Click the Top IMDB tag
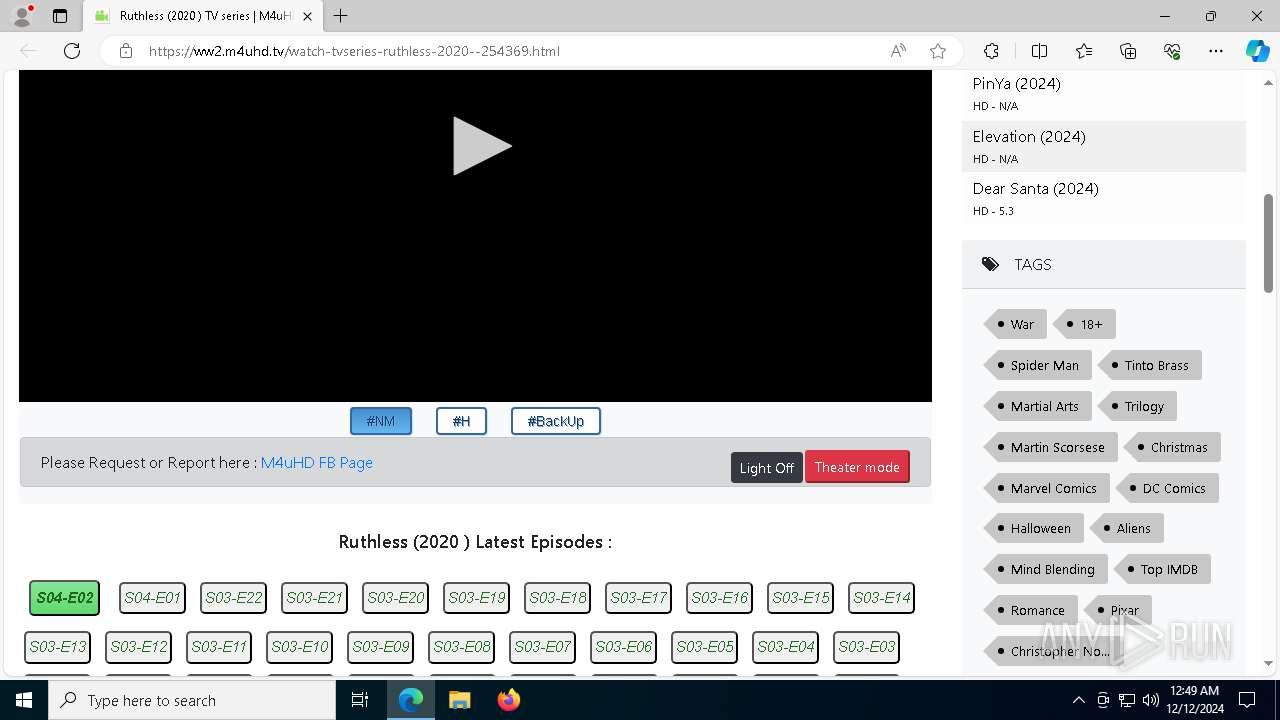The width and height of the screenshot is (1280, 720). 1163,569
